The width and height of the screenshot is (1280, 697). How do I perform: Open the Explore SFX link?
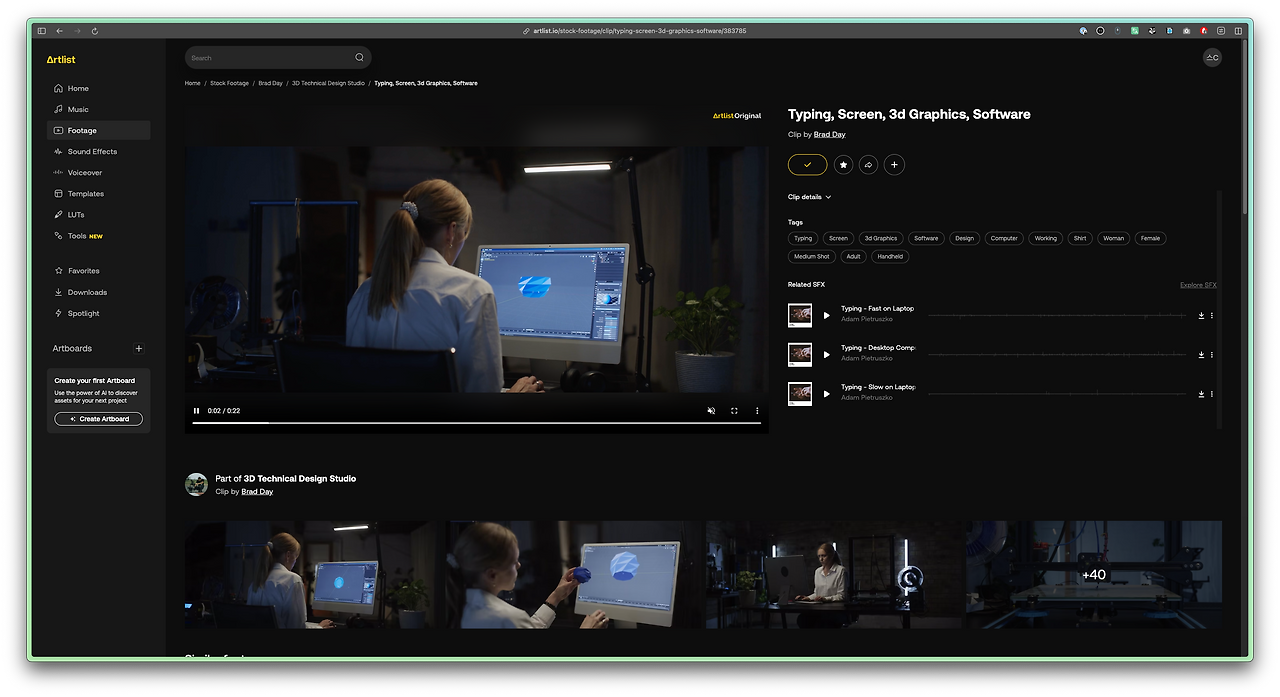point(1198,285)
